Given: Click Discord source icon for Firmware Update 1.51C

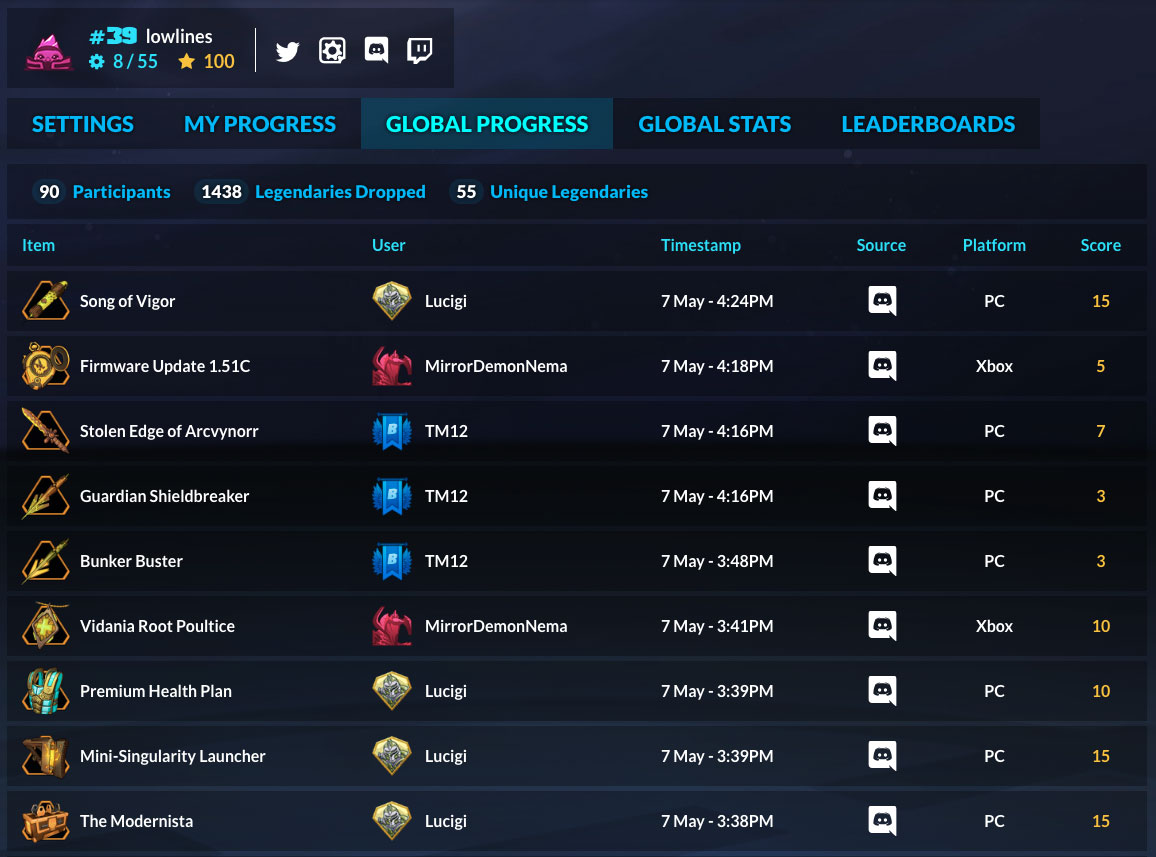Looking at the screenshot, I should [882, 366].
